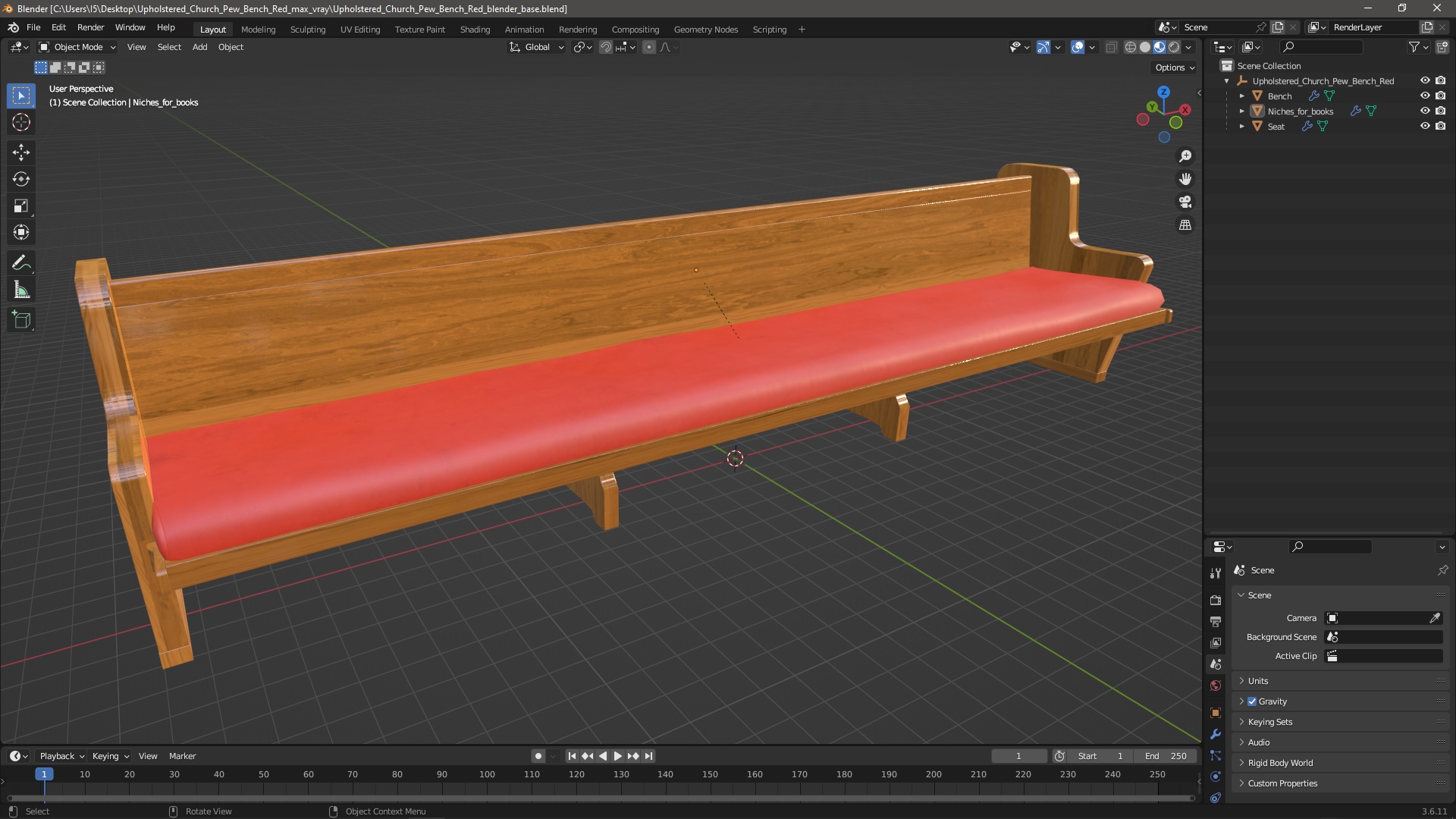Toggle viewport X-ray mode
Screen dimensions: 1456x819
point(1111,47)
